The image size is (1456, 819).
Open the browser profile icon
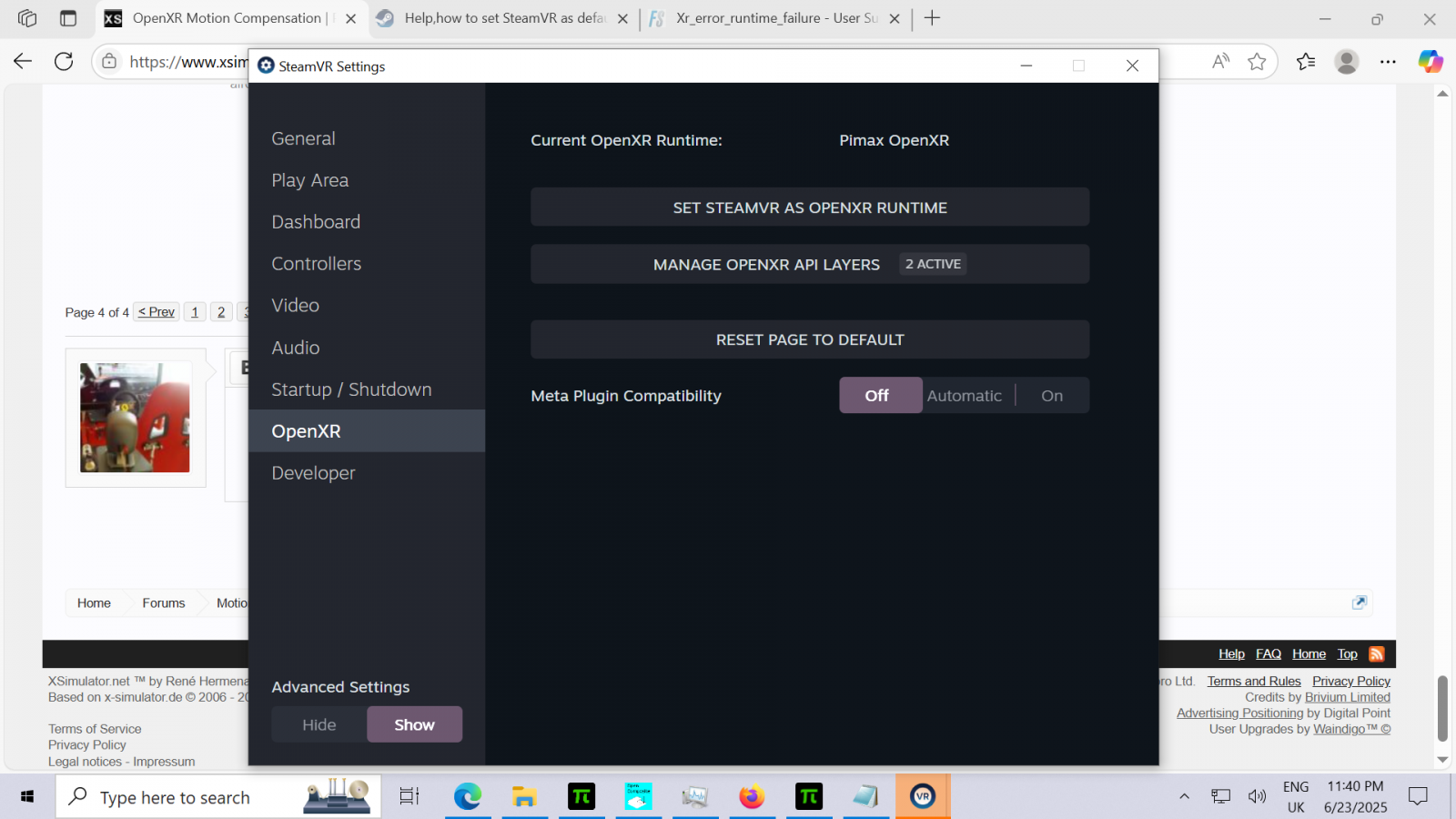coord(1347,61)
